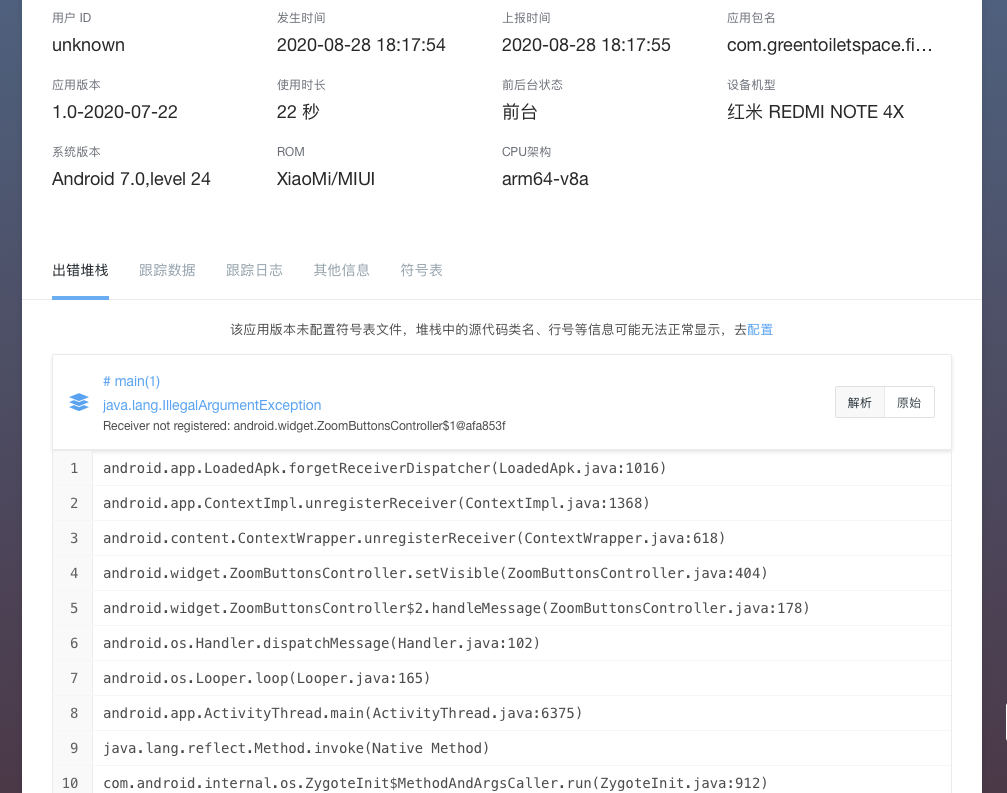Click stack line ZygoteInit$MethodAndArgsCaller.run
The height and width of the screenshot is (793, 1007).
(x=435, y=783)
